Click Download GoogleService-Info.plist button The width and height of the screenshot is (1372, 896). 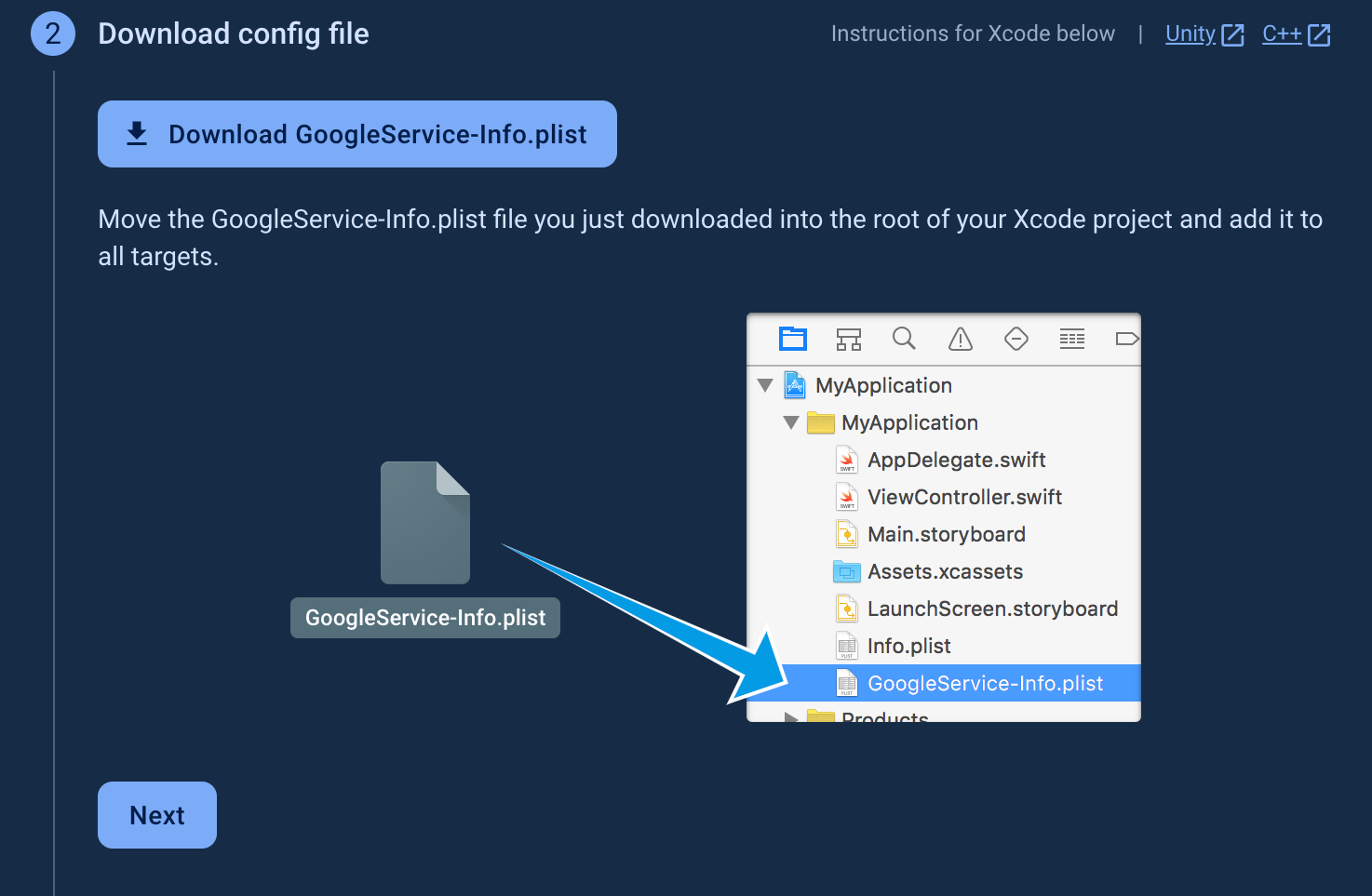click(x=357, y=134)
